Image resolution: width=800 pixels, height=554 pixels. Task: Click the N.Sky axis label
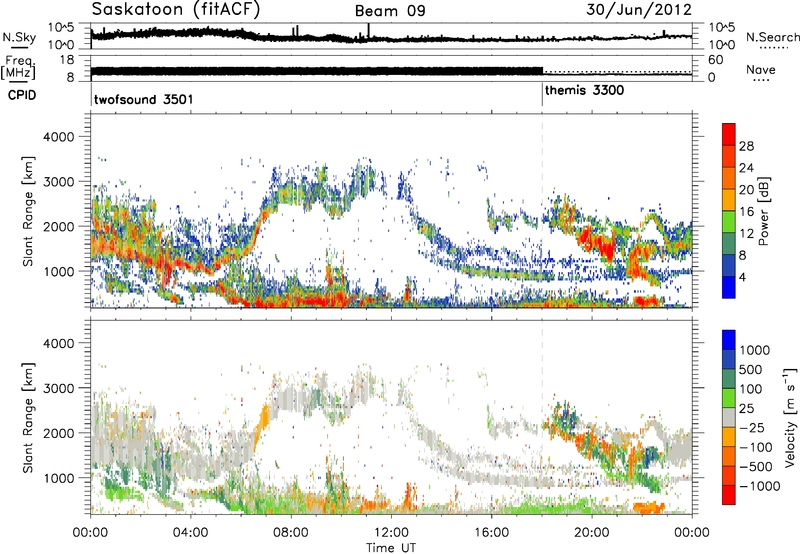tap(19, 37)
